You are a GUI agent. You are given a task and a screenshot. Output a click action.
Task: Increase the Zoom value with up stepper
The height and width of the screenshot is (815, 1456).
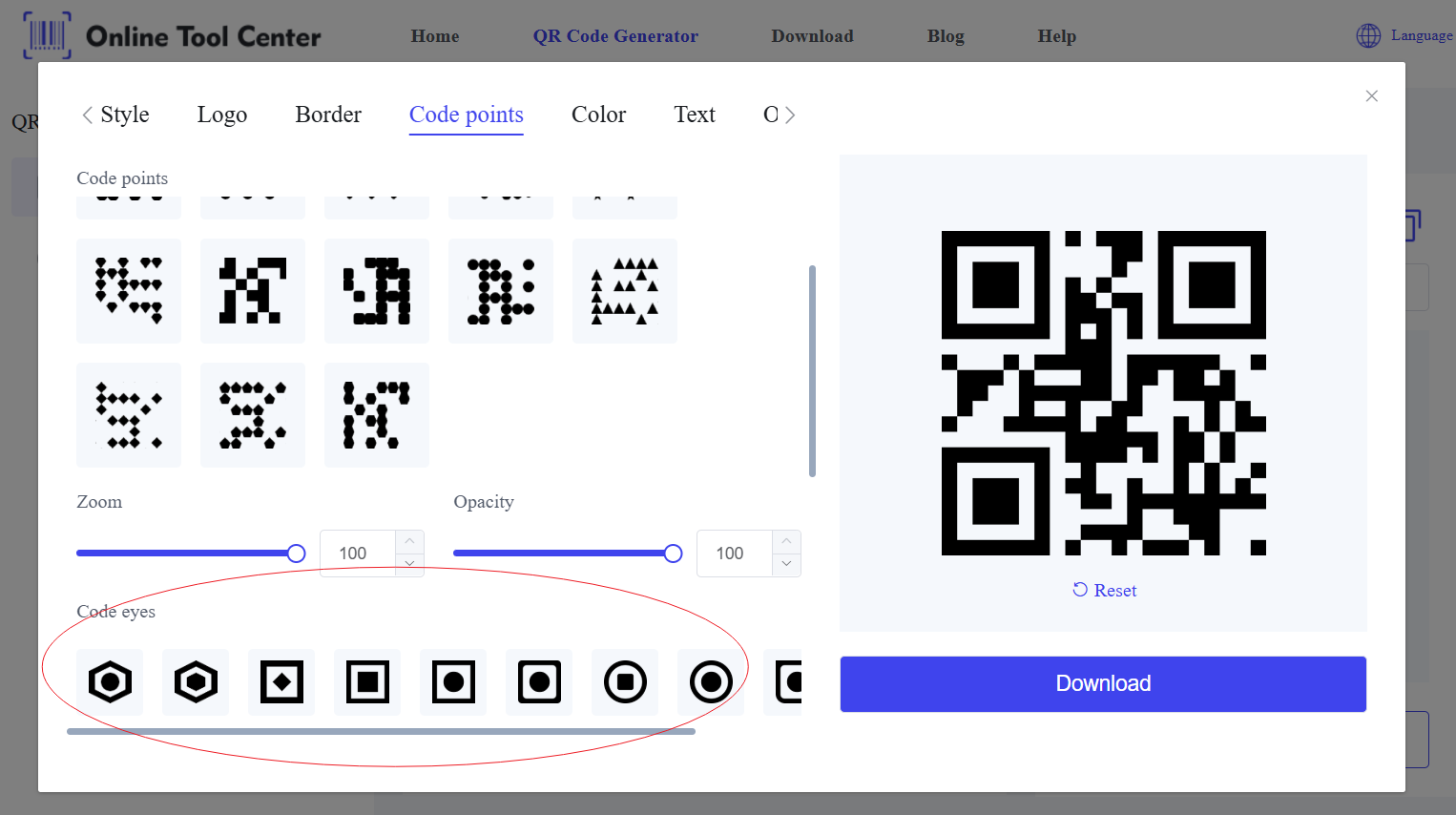(409, 541)
